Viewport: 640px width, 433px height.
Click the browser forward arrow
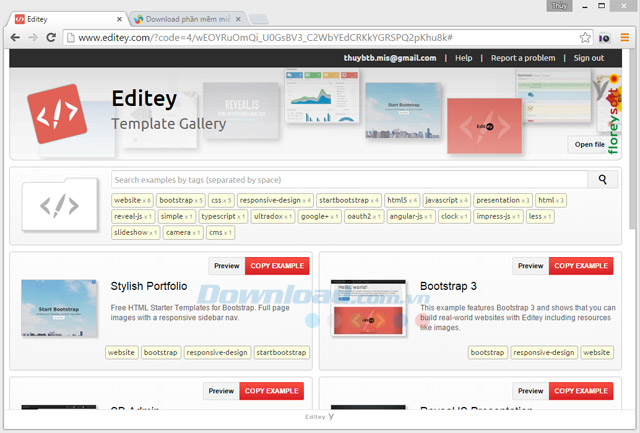(x=33, y=38)
